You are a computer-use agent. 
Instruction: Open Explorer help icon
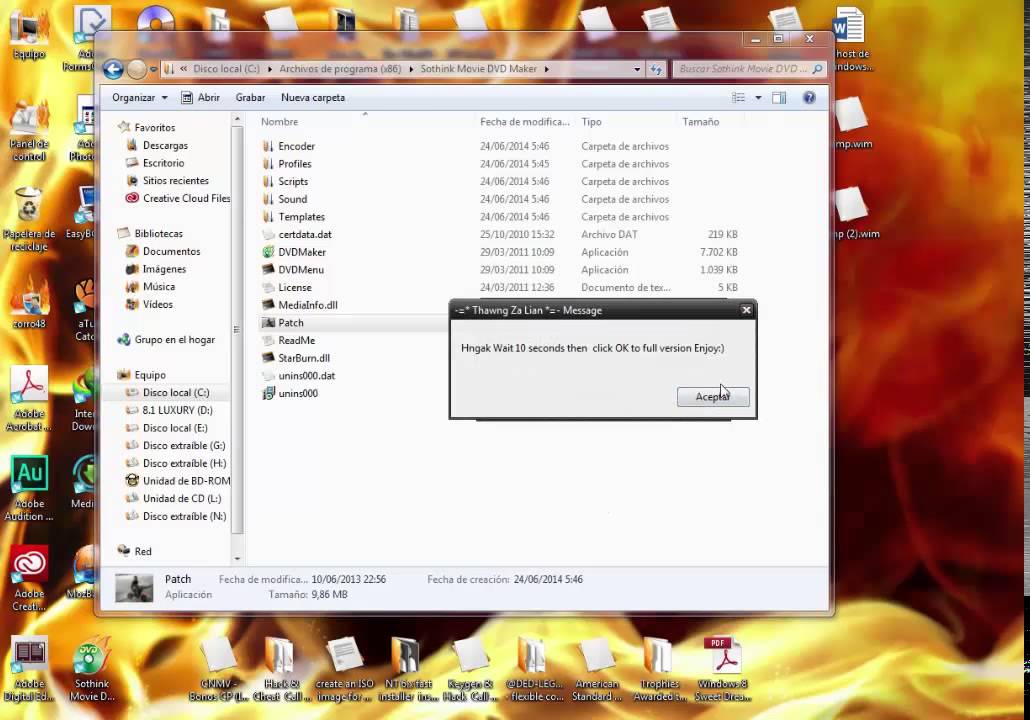pyautogui.click(x=809, y=97)
